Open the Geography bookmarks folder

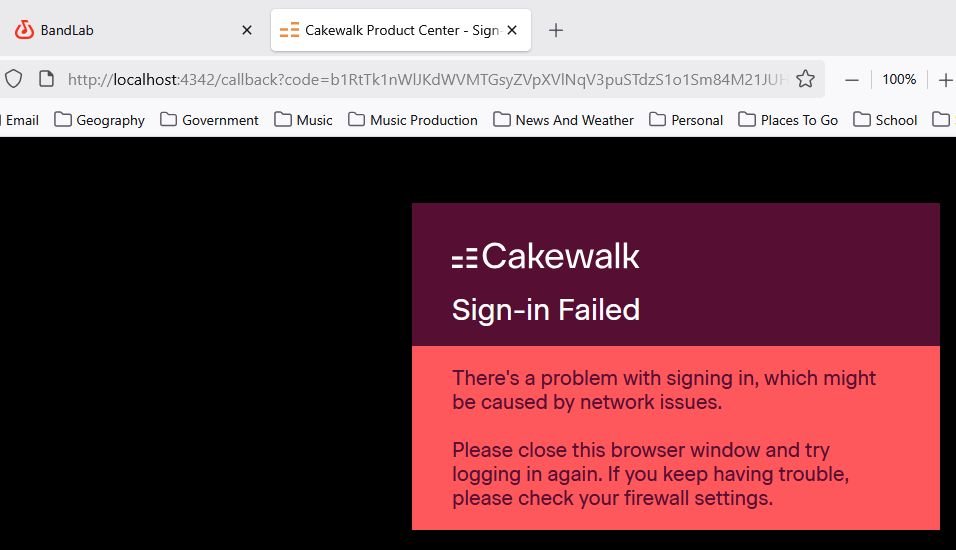click(99, 120)
